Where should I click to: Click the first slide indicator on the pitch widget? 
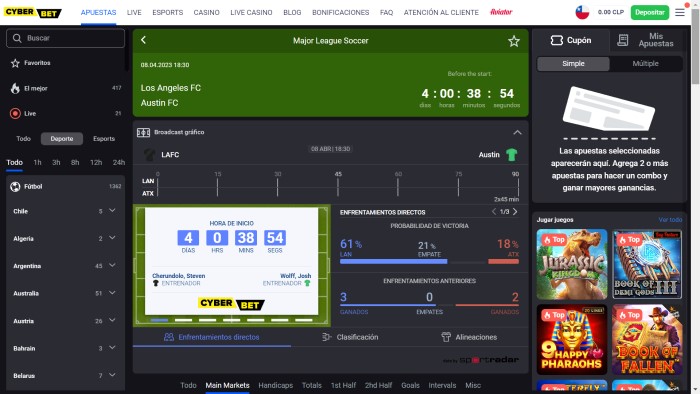(x=159, y=320)
